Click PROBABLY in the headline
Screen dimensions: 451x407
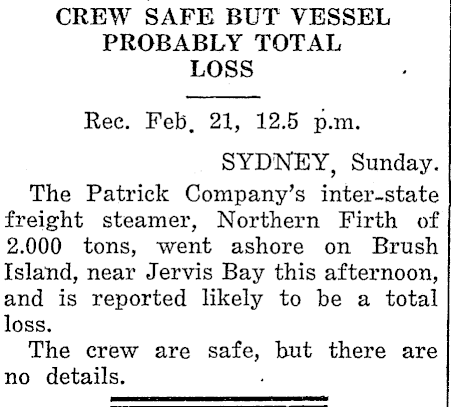point(172,43)
